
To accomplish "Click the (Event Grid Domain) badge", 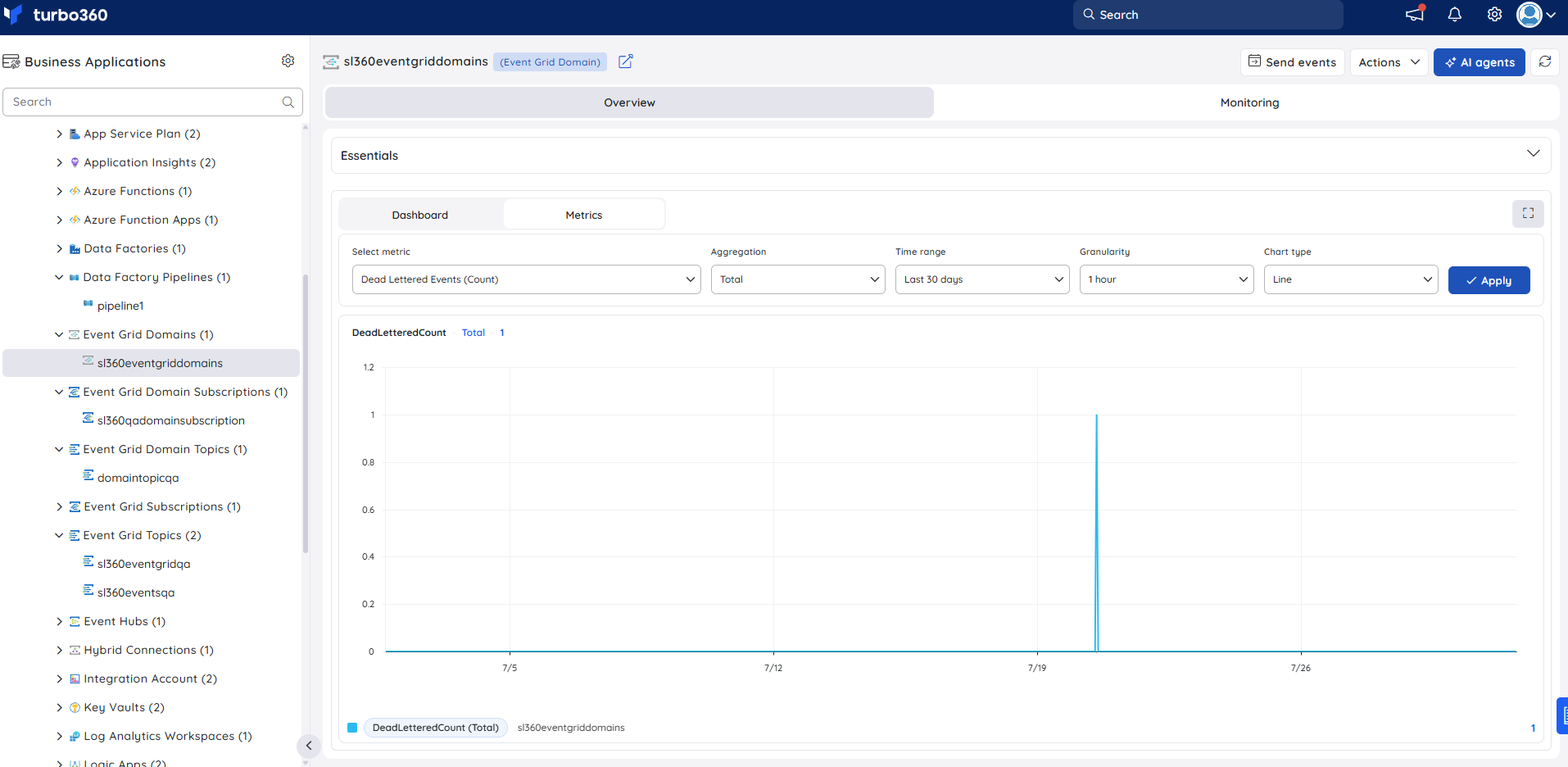I will [x=550, y=61].
